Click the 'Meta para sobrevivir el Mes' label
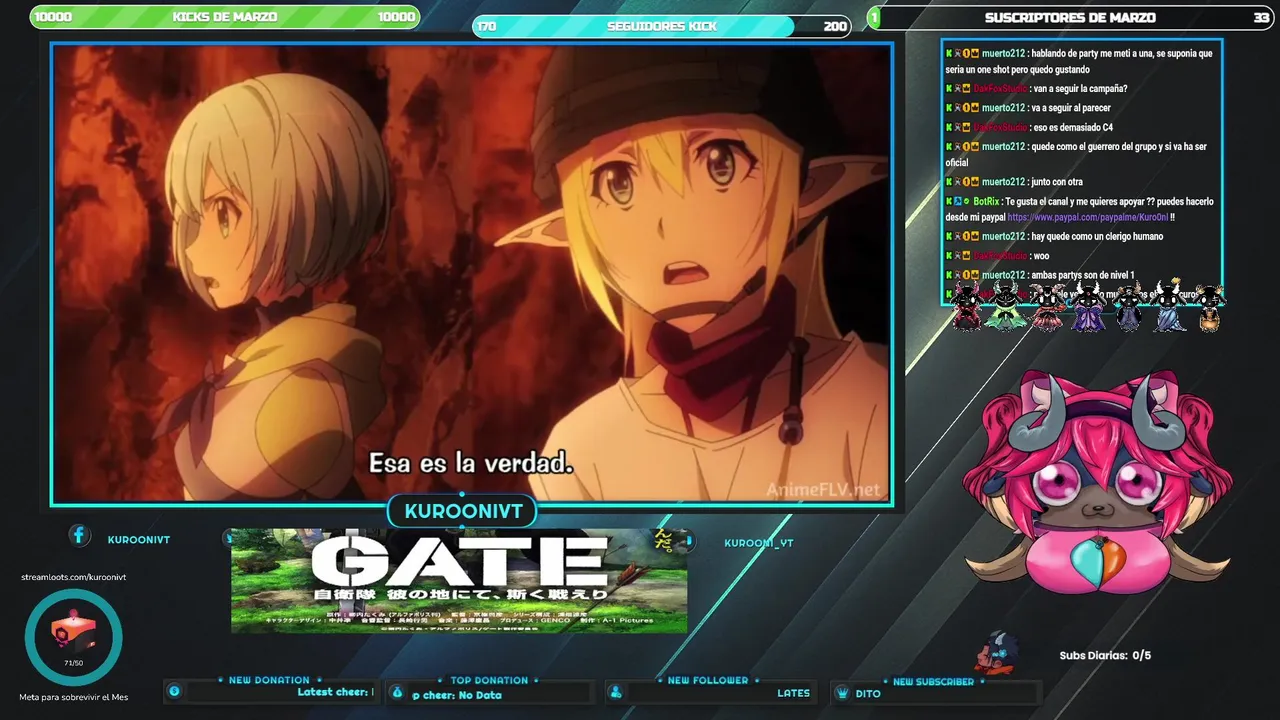Viewport: 1280px width, 720px height. (73, 697)
